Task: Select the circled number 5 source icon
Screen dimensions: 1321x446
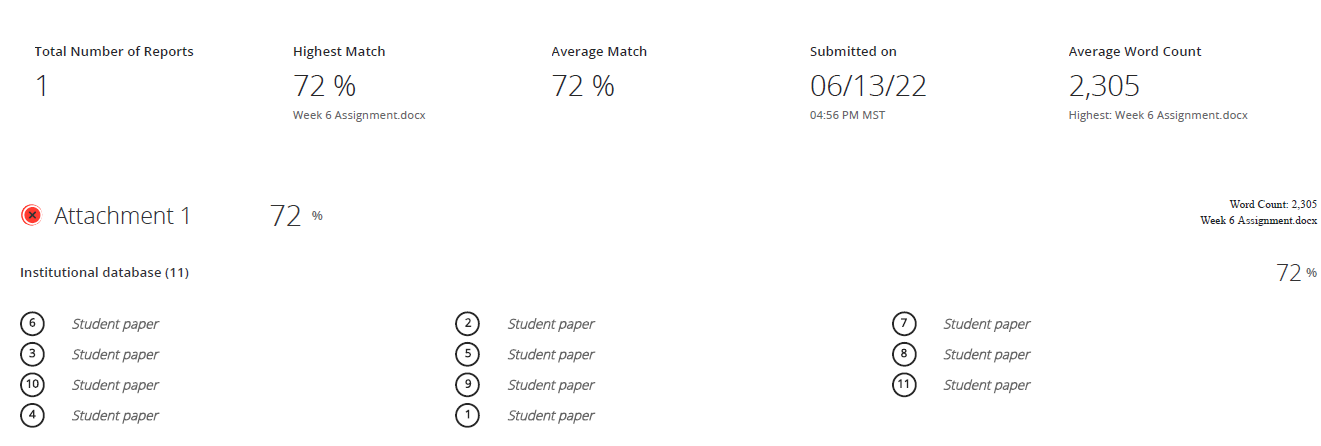Action: pos(467,354)
